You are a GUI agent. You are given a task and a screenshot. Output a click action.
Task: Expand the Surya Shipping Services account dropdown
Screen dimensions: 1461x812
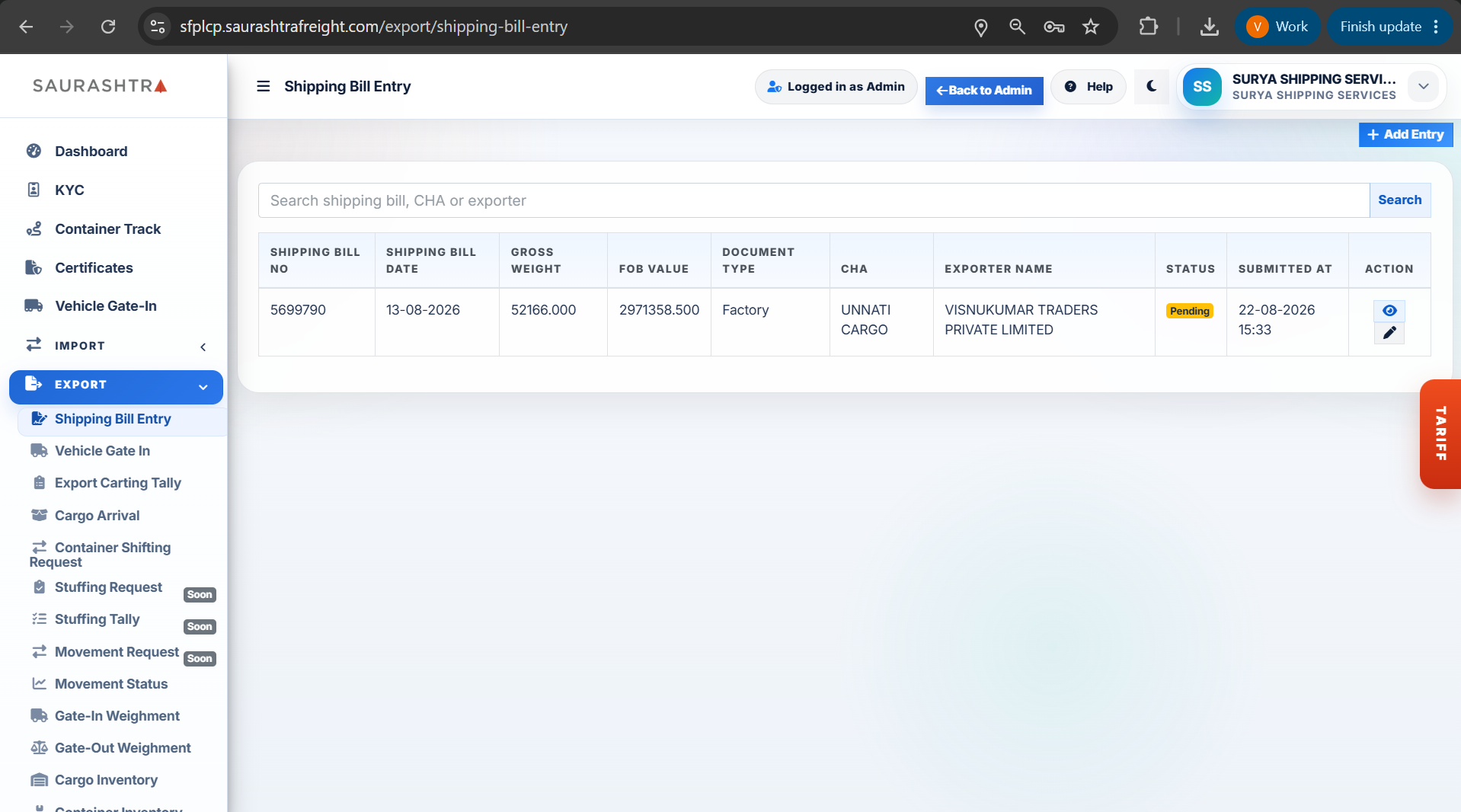coord(1423,86)
